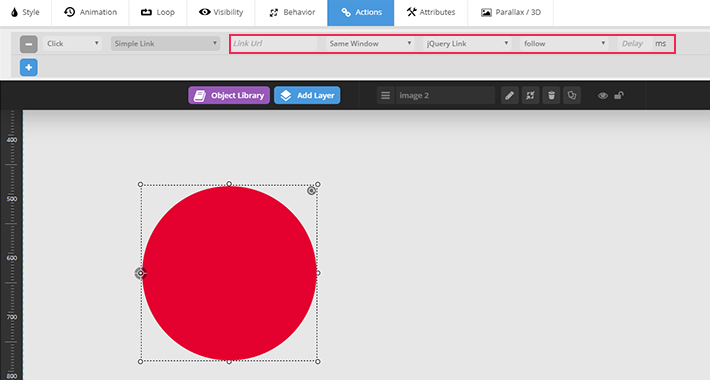
Task: Open the jQuery Link type dropdown
Action: (x=467, y=43)
